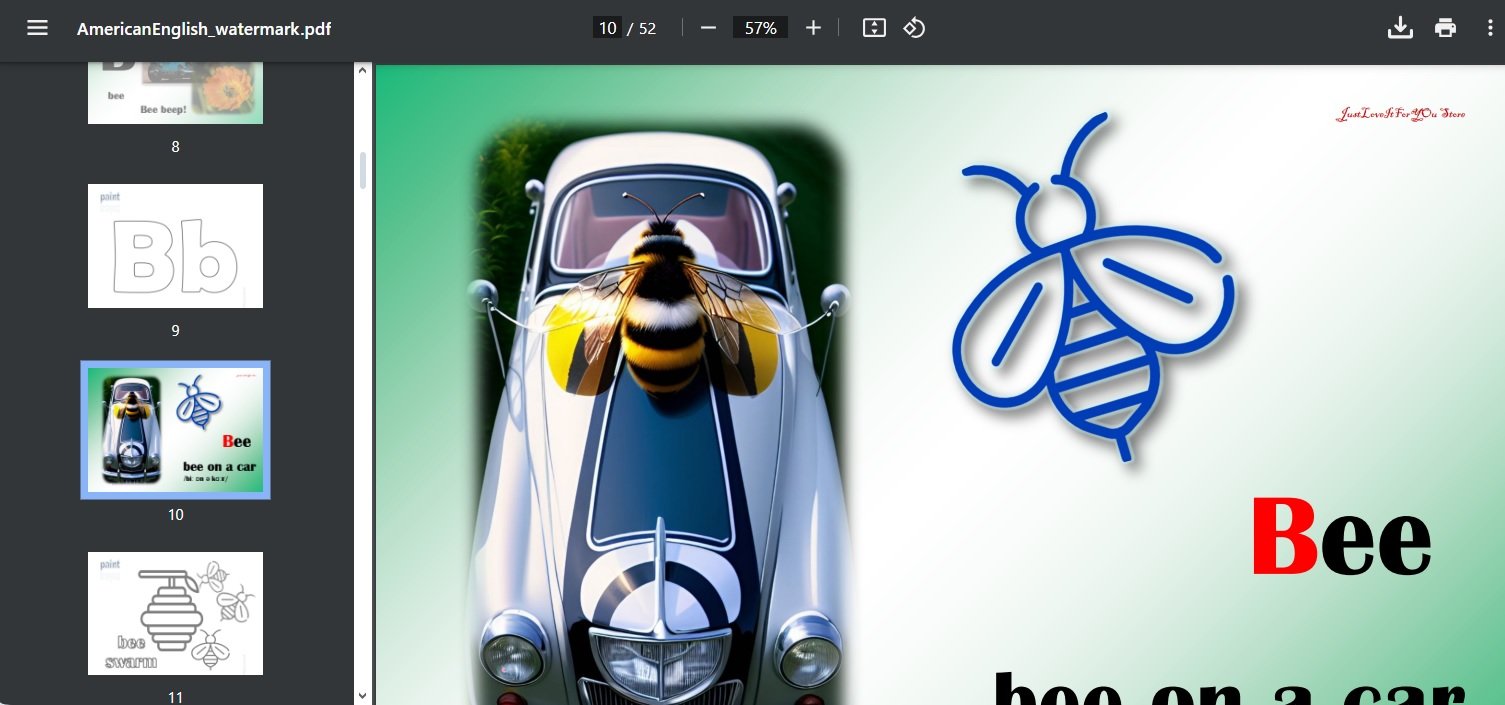Select page 10 thumbnail with bee on car

(x=175, y=430)
